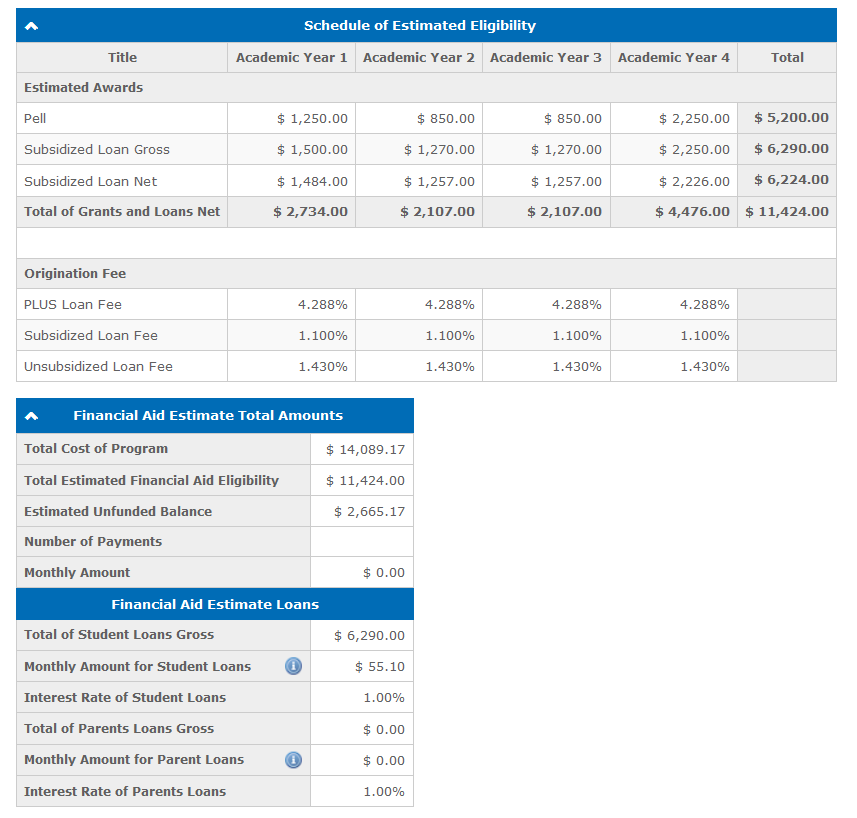Click the Origination Fee section row

point(426,273)
